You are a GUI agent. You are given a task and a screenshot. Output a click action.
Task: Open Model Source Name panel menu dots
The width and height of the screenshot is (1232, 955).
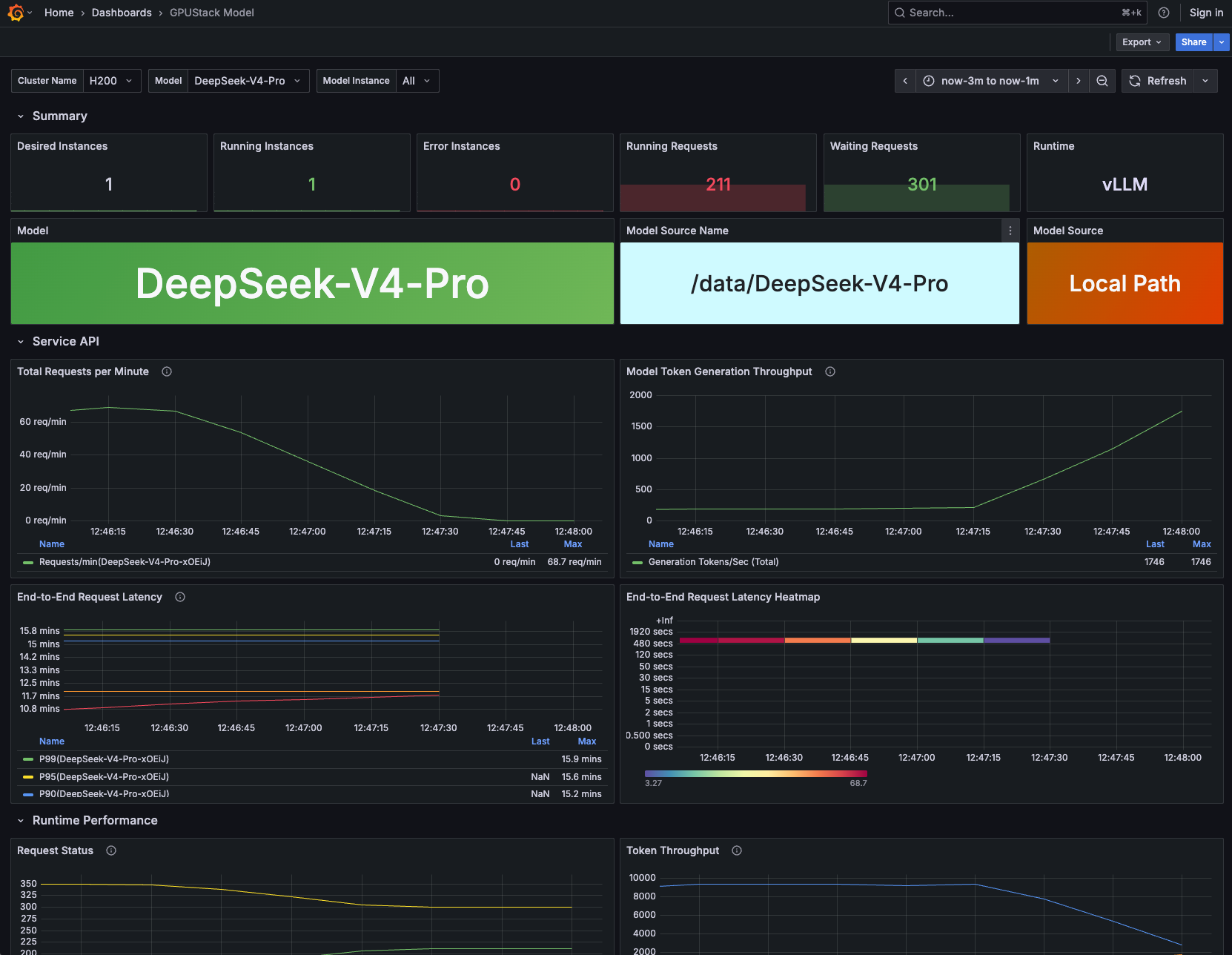pos(1010,231)
